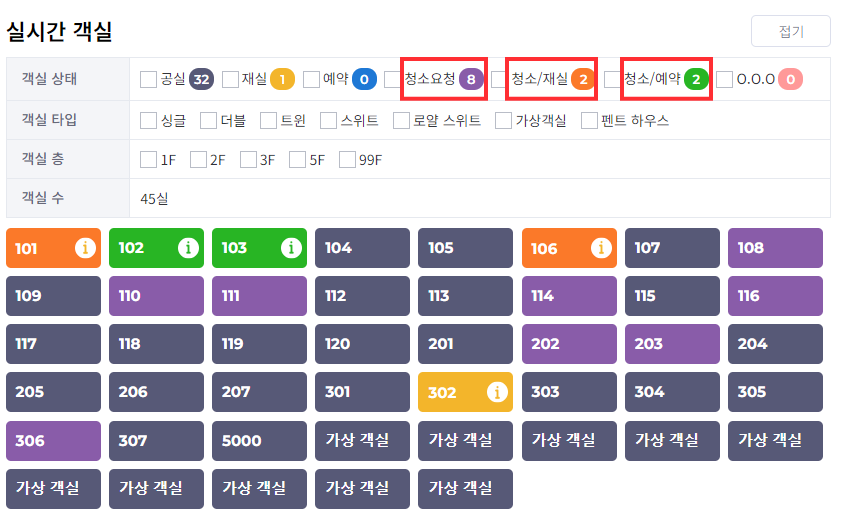The image size is (843, 526).
Task: Filter rooms by 1F floor
Action: 148,160
